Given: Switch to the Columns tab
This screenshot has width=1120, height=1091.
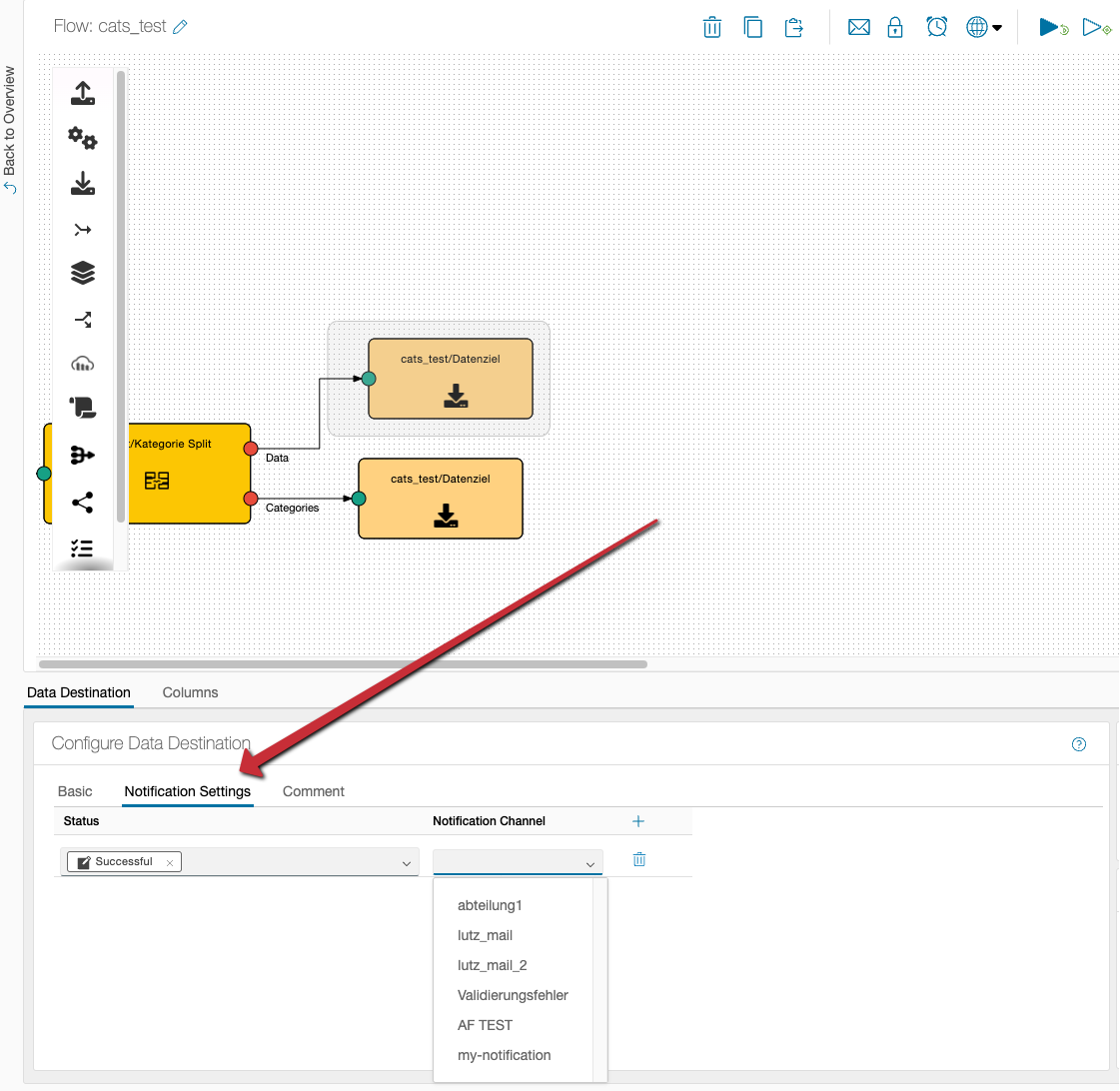Looking at the screenshot, I should click(x=190, y=692).
